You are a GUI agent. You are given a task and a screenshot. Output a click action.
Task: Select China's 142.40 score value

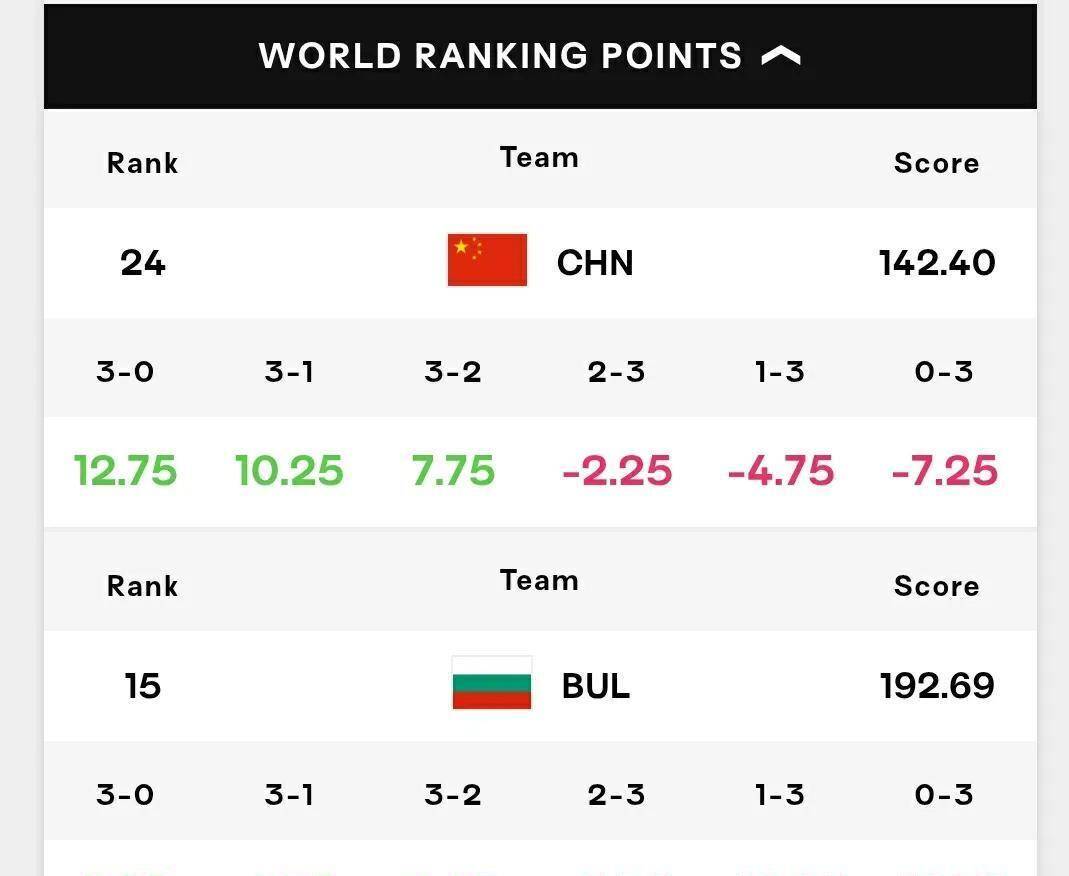[937, 263]
